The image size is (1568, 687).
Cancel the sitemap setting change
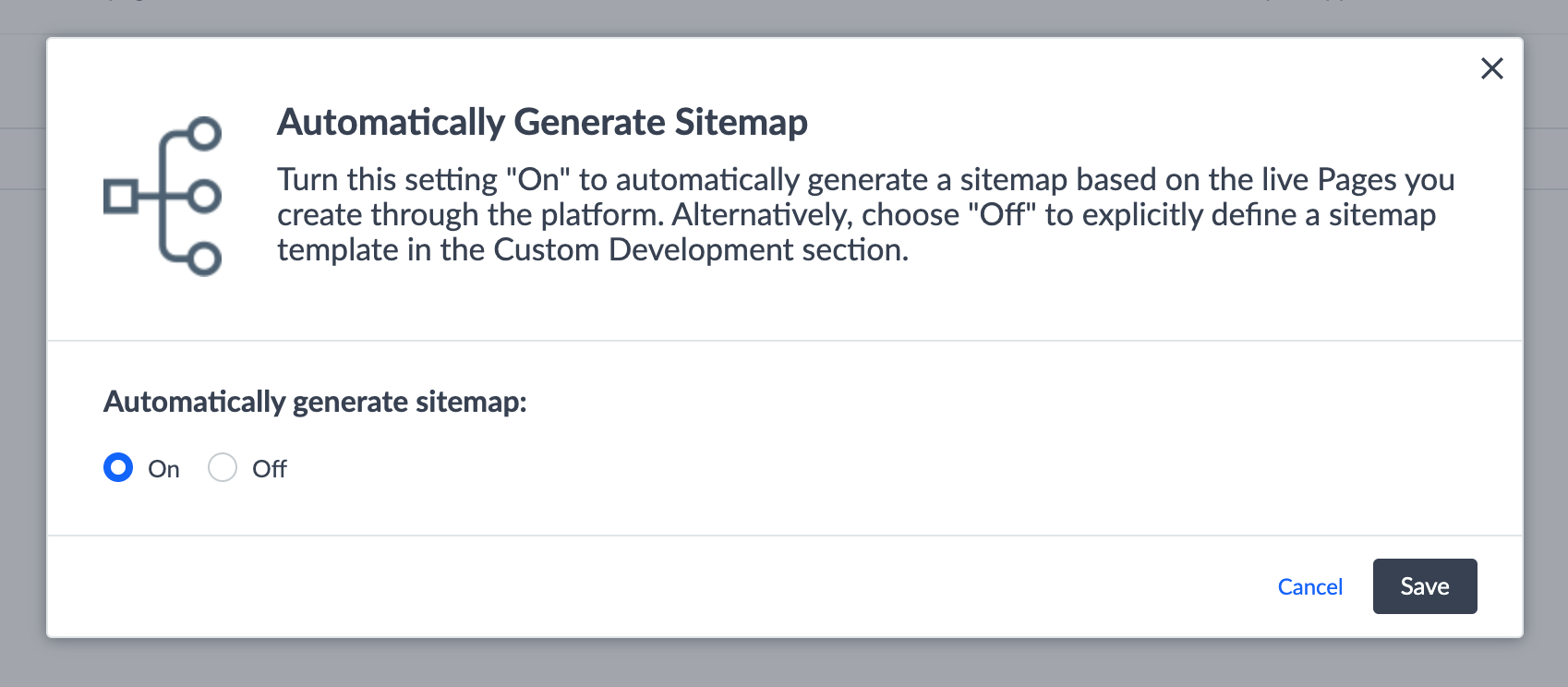(1309, 586)
